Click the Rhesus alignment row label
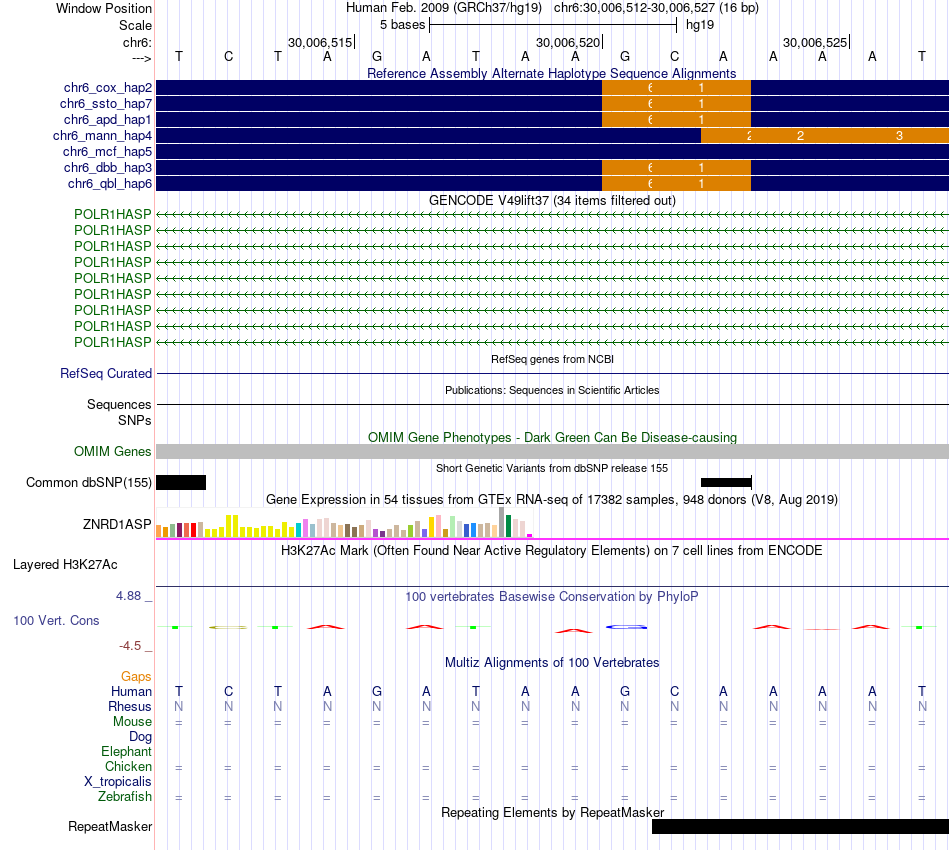 tap(130, 706)
